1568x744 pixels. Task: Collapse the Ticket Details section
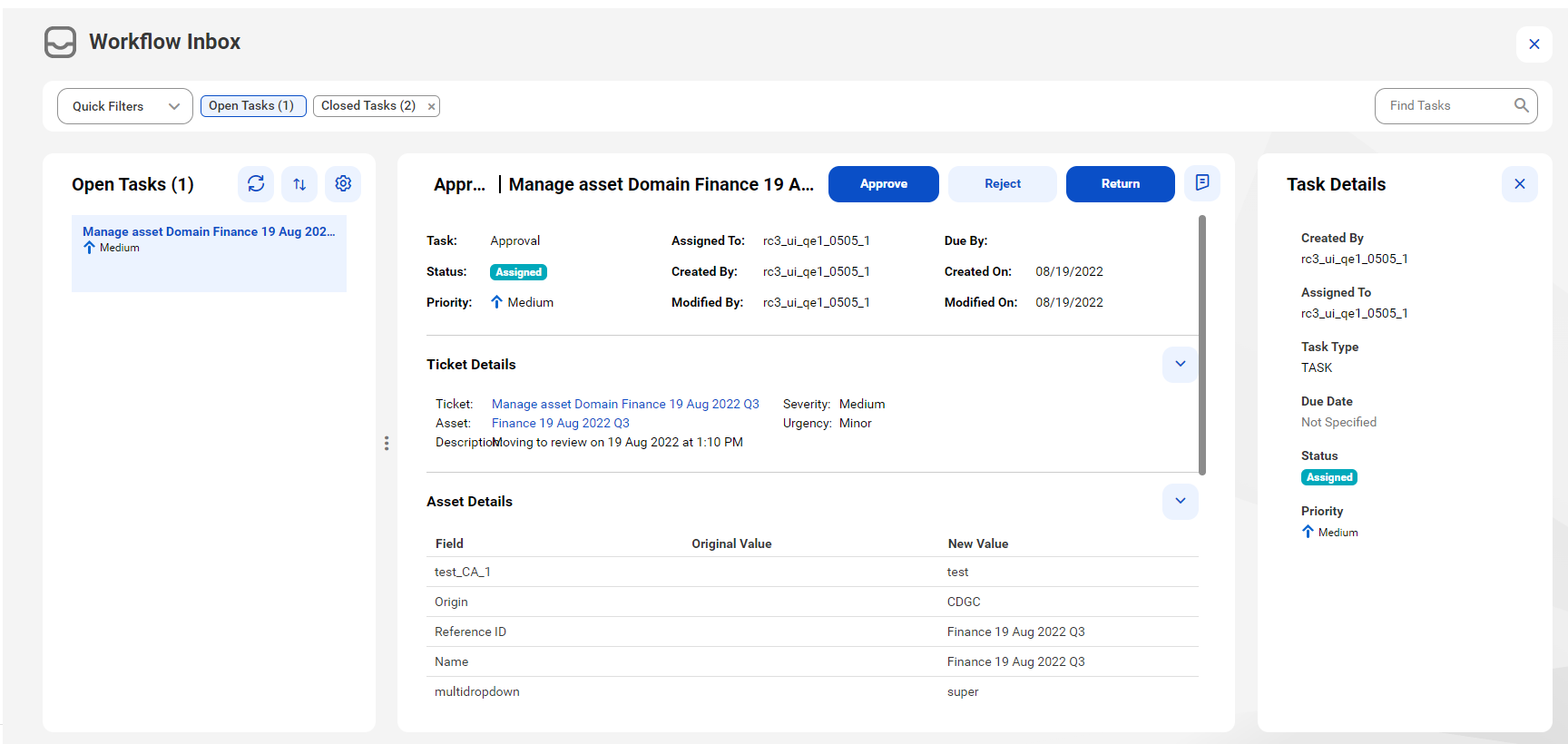[x=1181, y=364]
